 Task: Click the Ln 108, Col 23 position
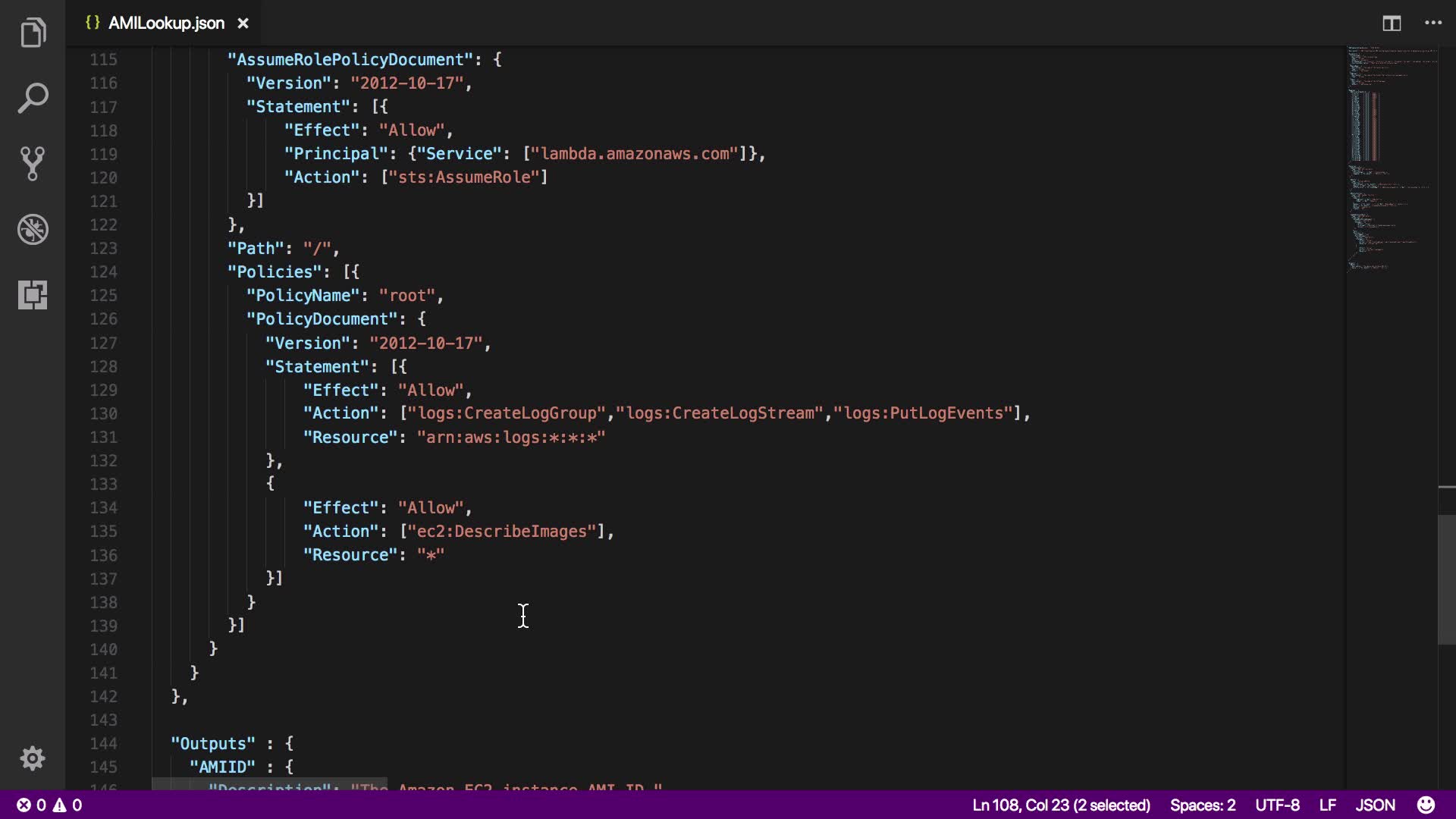[1061, 805]
